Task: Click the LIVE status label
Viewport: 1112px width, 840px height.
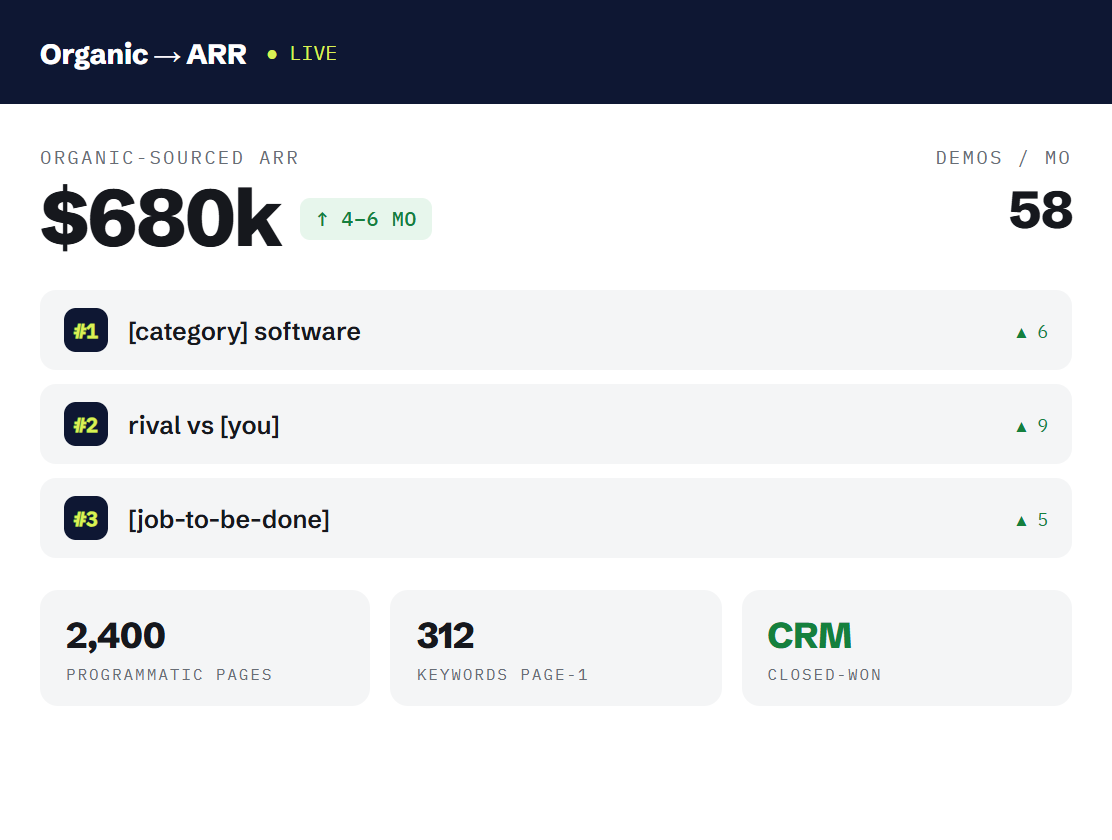Action: click(x=313, y=53)
